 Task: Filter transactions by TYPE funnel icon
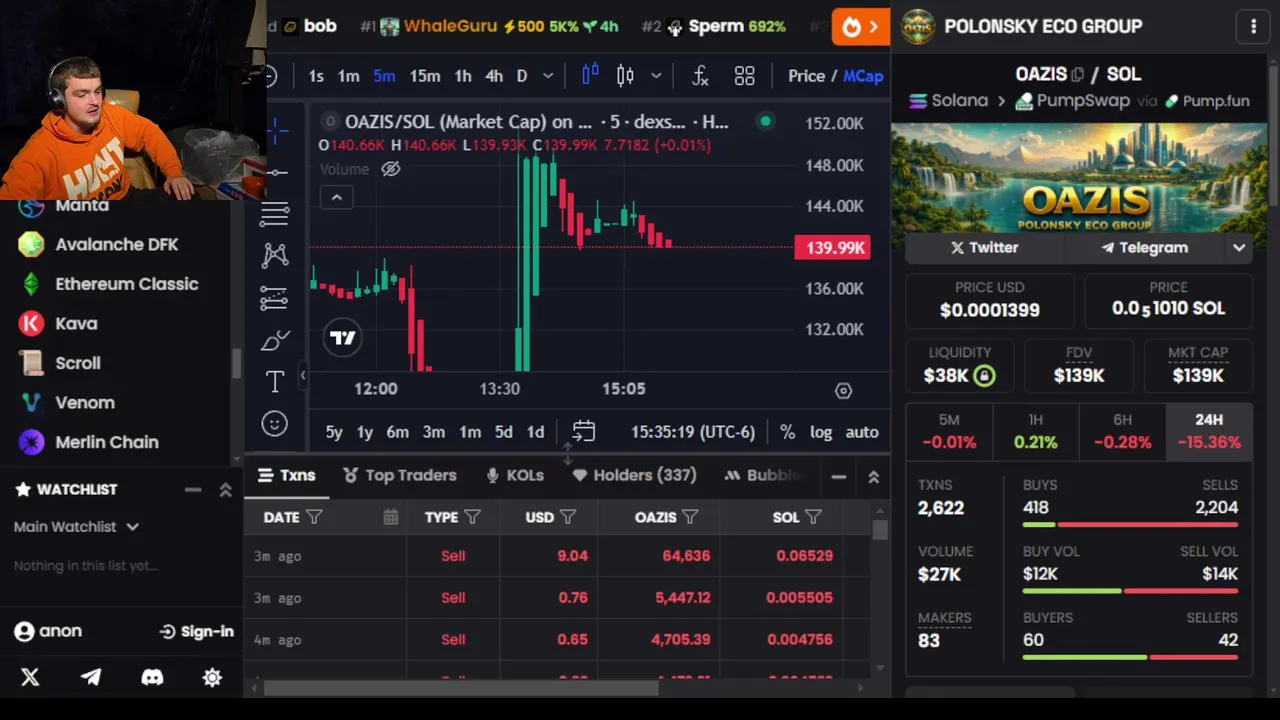coord(472,517)
